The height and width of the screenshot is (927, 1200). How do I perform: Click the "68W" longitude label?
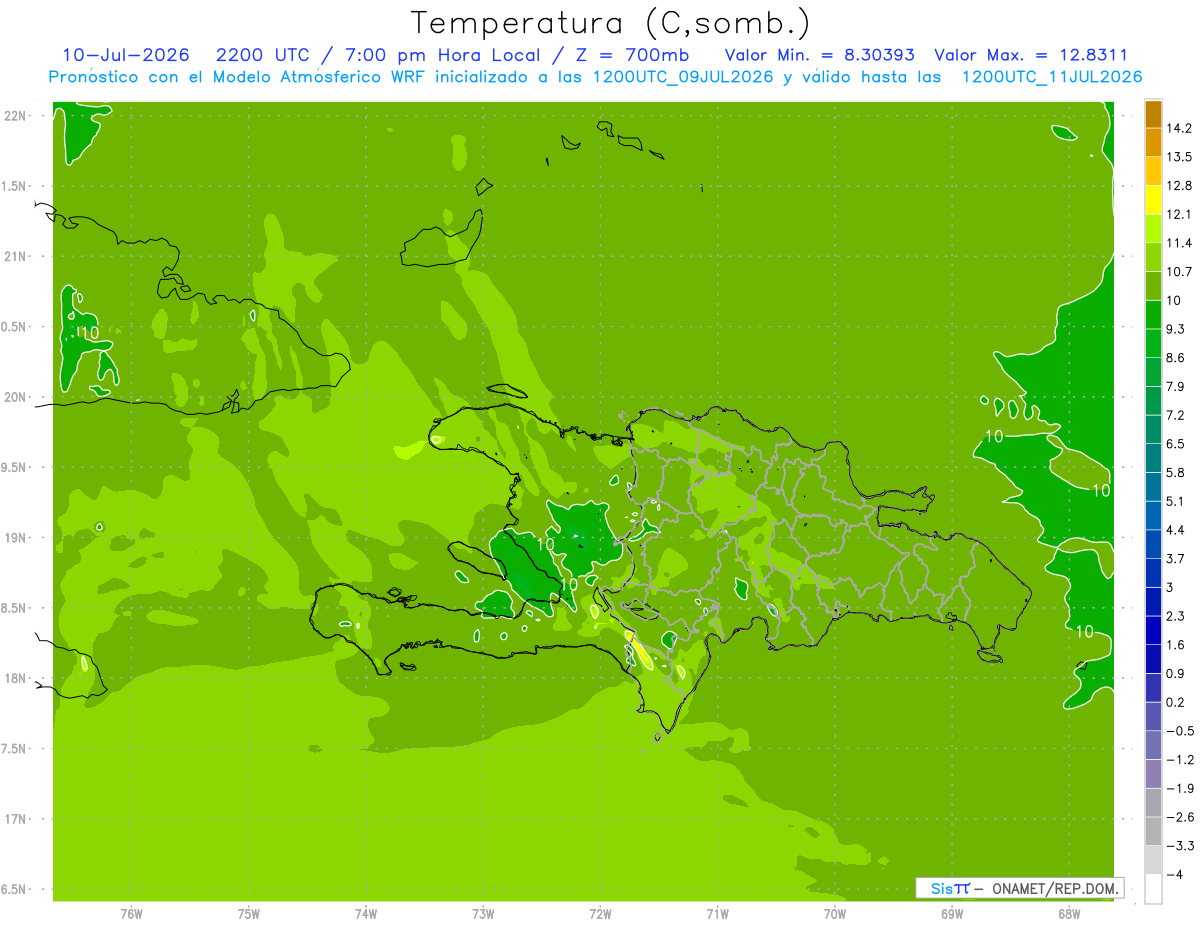point(1068,914)
